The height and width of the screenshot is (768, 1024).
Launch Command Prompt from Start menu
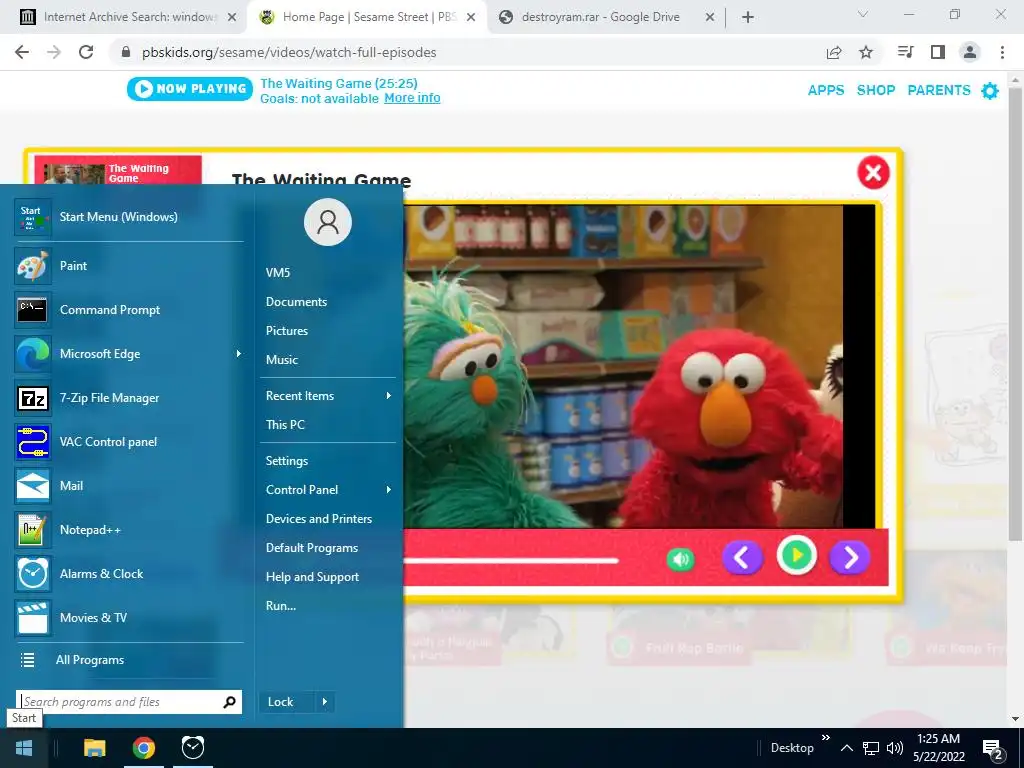click(x=129, y=310)
